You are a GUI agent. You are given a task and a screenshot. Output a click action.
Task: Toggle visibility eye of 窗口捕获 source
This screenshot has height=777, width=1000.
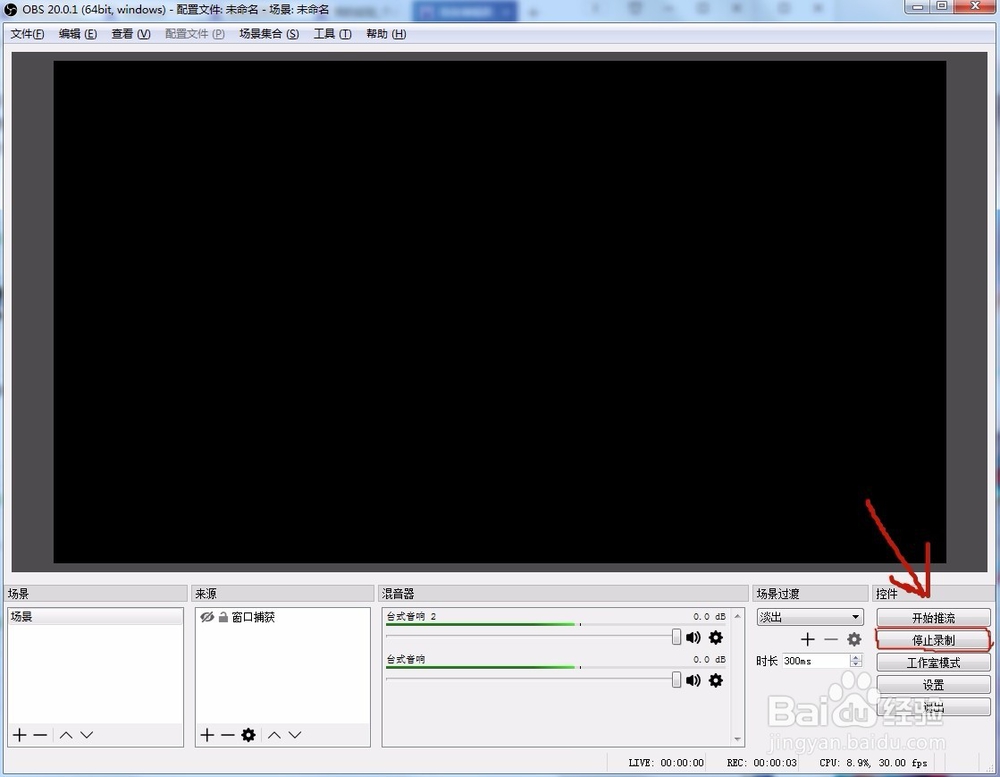(x=207, y=617)
